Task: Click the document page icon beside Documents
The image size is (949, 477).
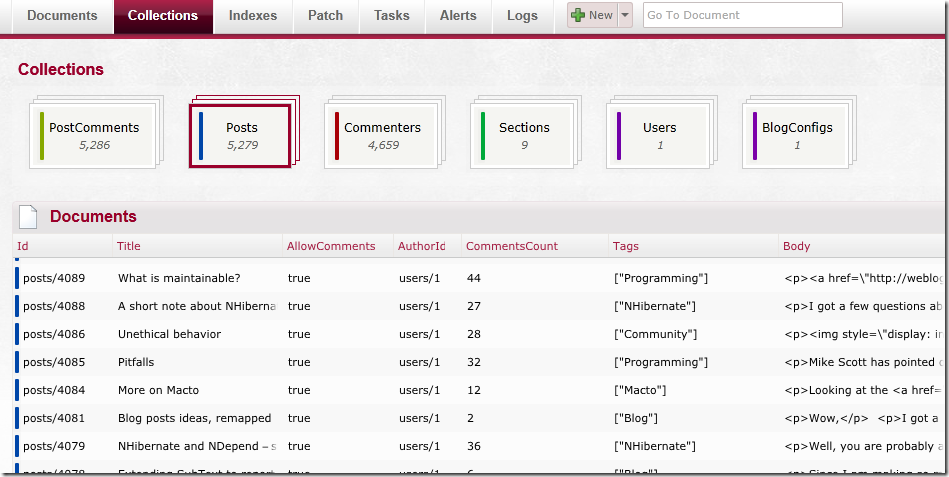Action: click(x=28, y=217)
